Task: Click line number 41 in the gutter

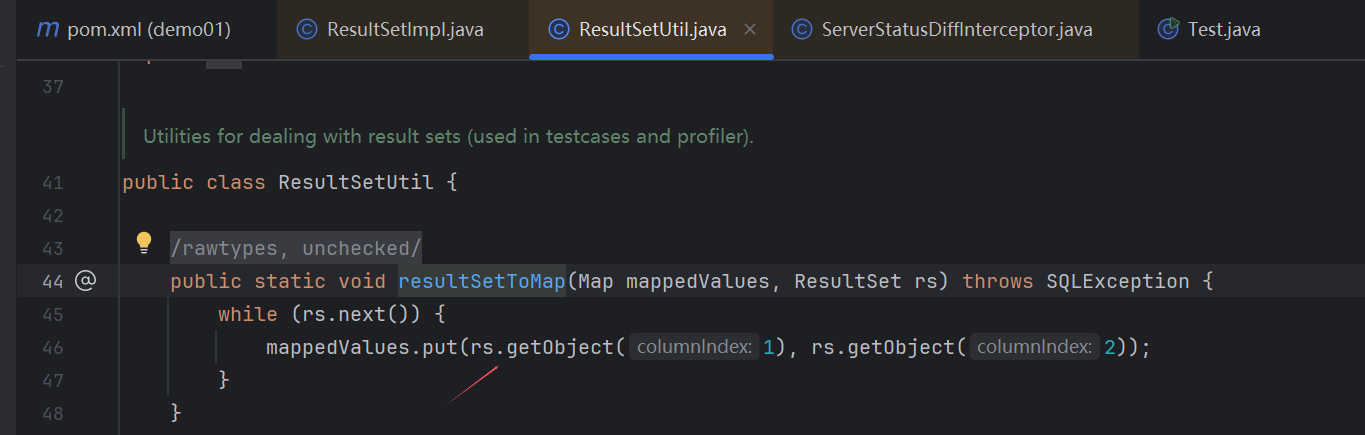Action: coord(53,183)
